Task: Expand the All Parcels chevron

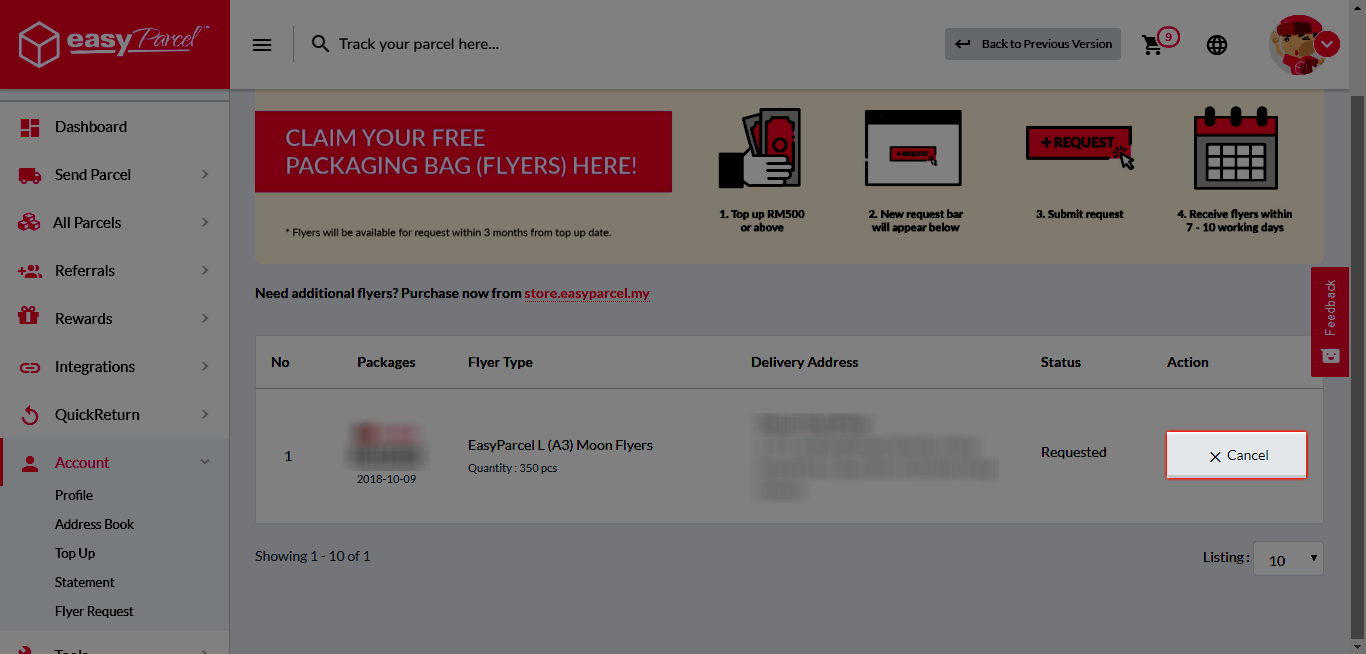Action: click(205, 222)
